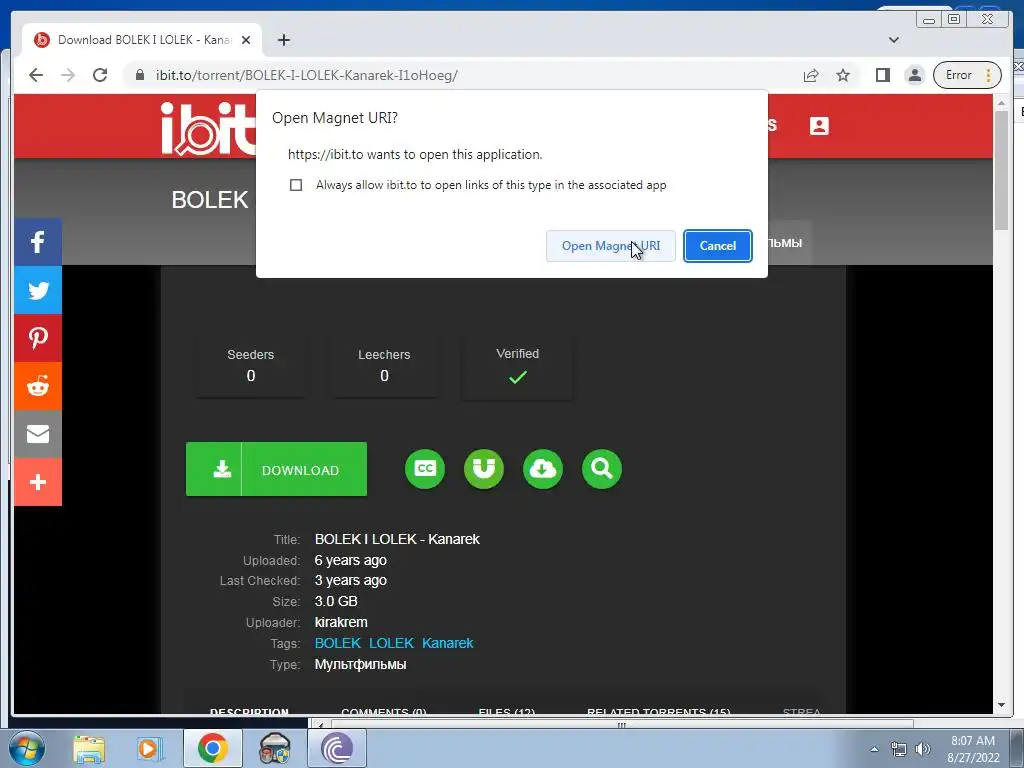Viewport: 1024px width, 768px height.
Task: Open the taskbar clock showing 8:07 AM
Action: tap(973, 749)
